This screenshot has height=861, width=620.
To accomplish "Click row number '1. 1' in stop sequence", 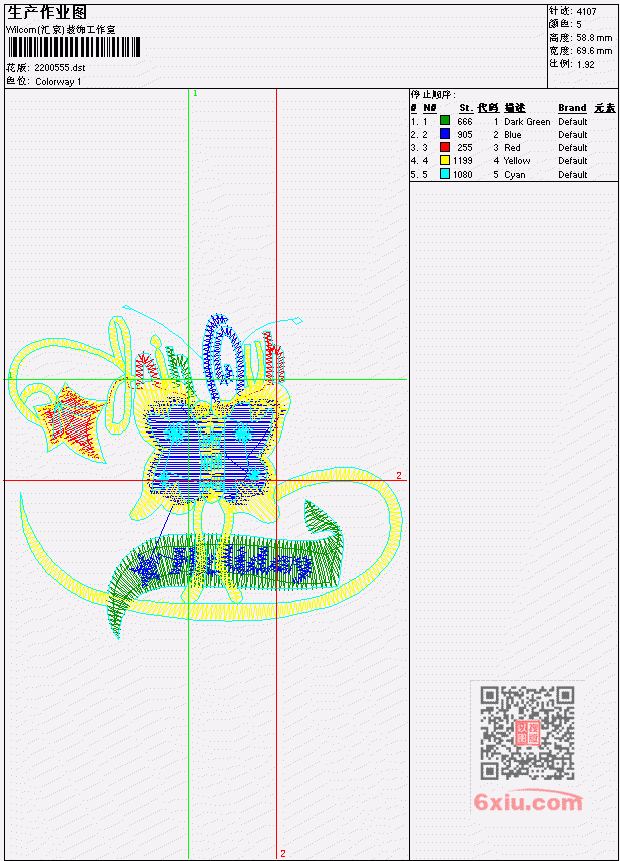I will (419, 121).
